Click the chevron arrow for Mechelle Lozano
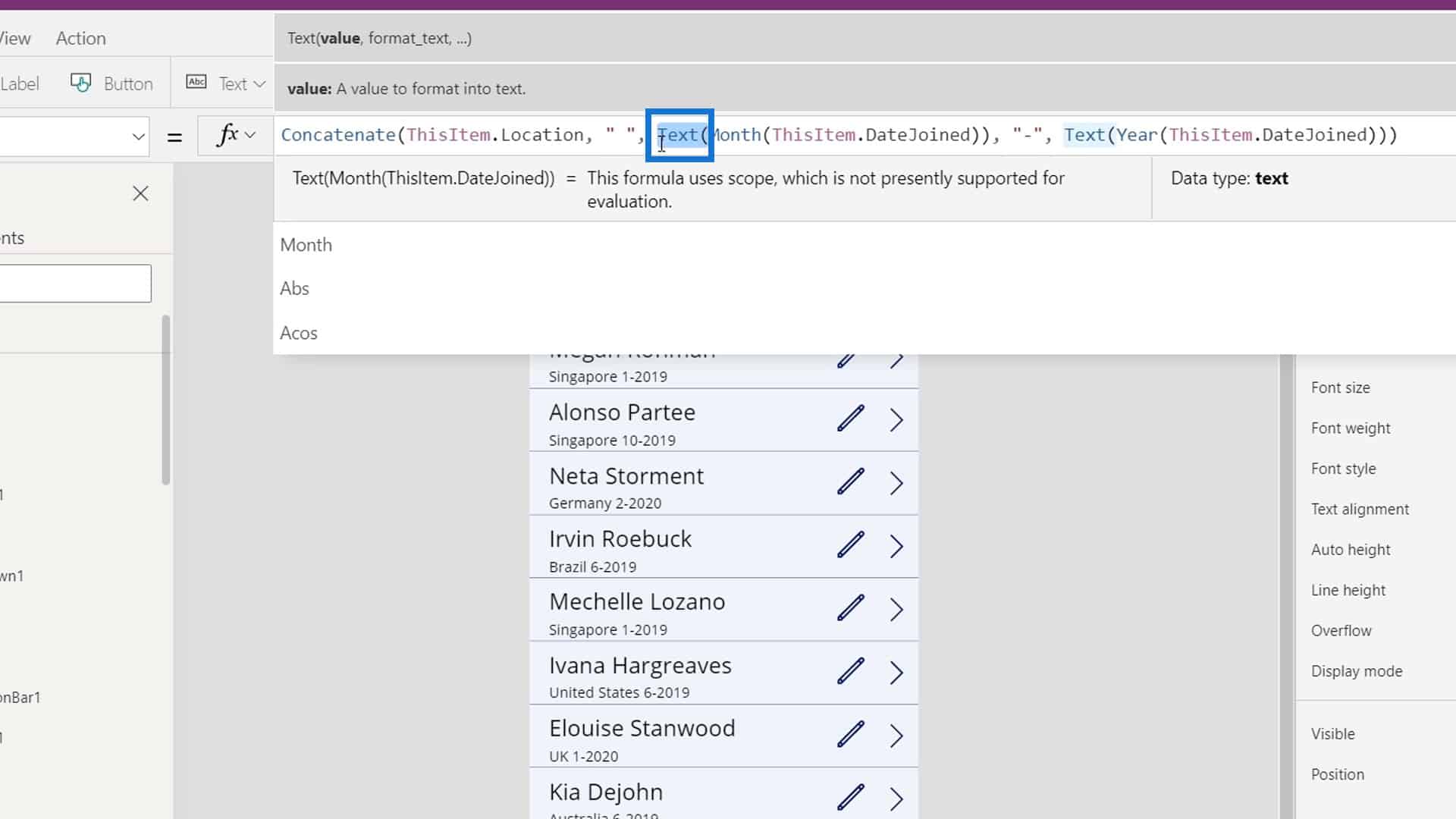The width and height of the screenshot is (1456, 819). click(895, 608)
